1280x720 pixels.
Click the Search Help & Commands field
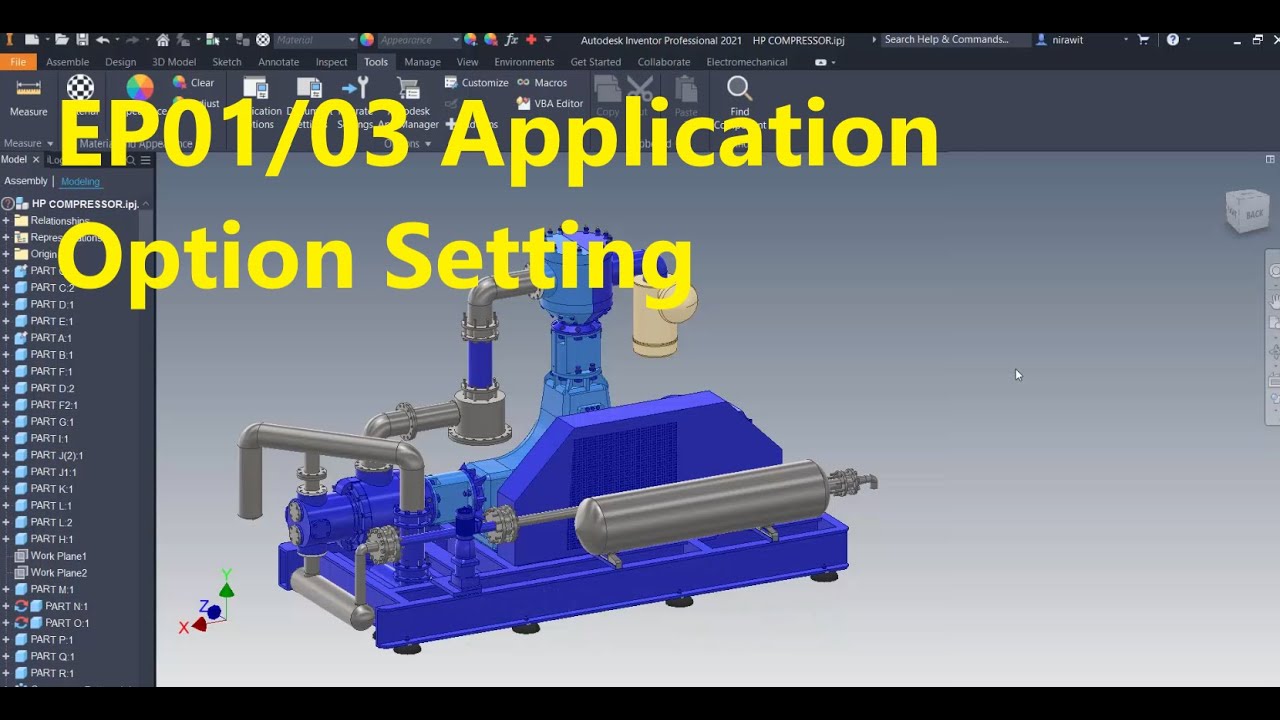pos(955,40)
